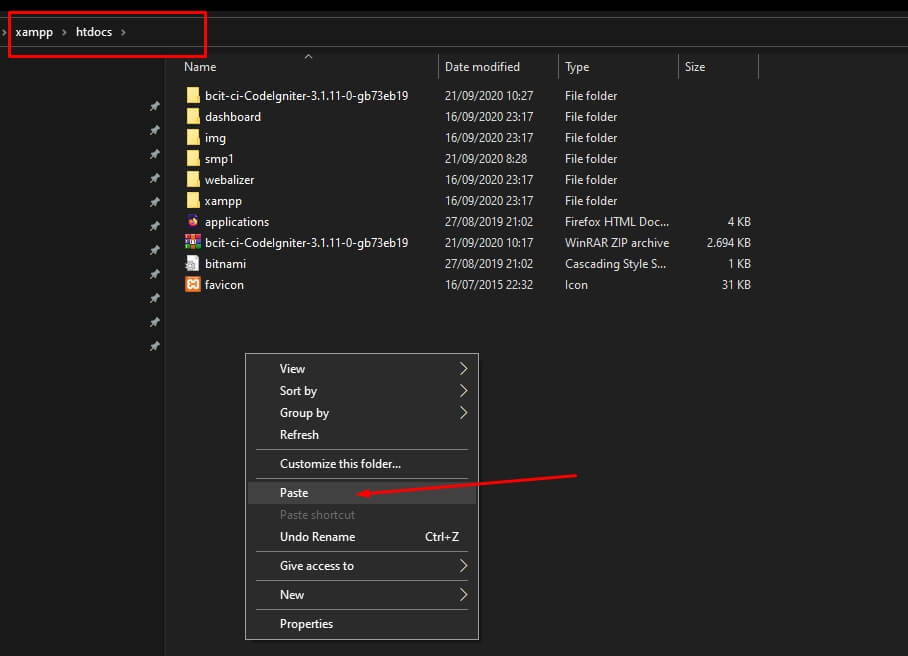
Task: Select the webalizer folder icon
Action: point(193,180)
